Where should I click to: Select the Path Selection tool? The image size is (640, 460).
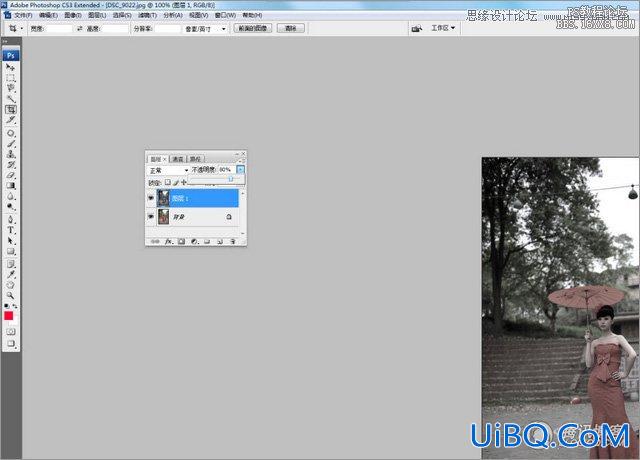[x=10, y=241]
